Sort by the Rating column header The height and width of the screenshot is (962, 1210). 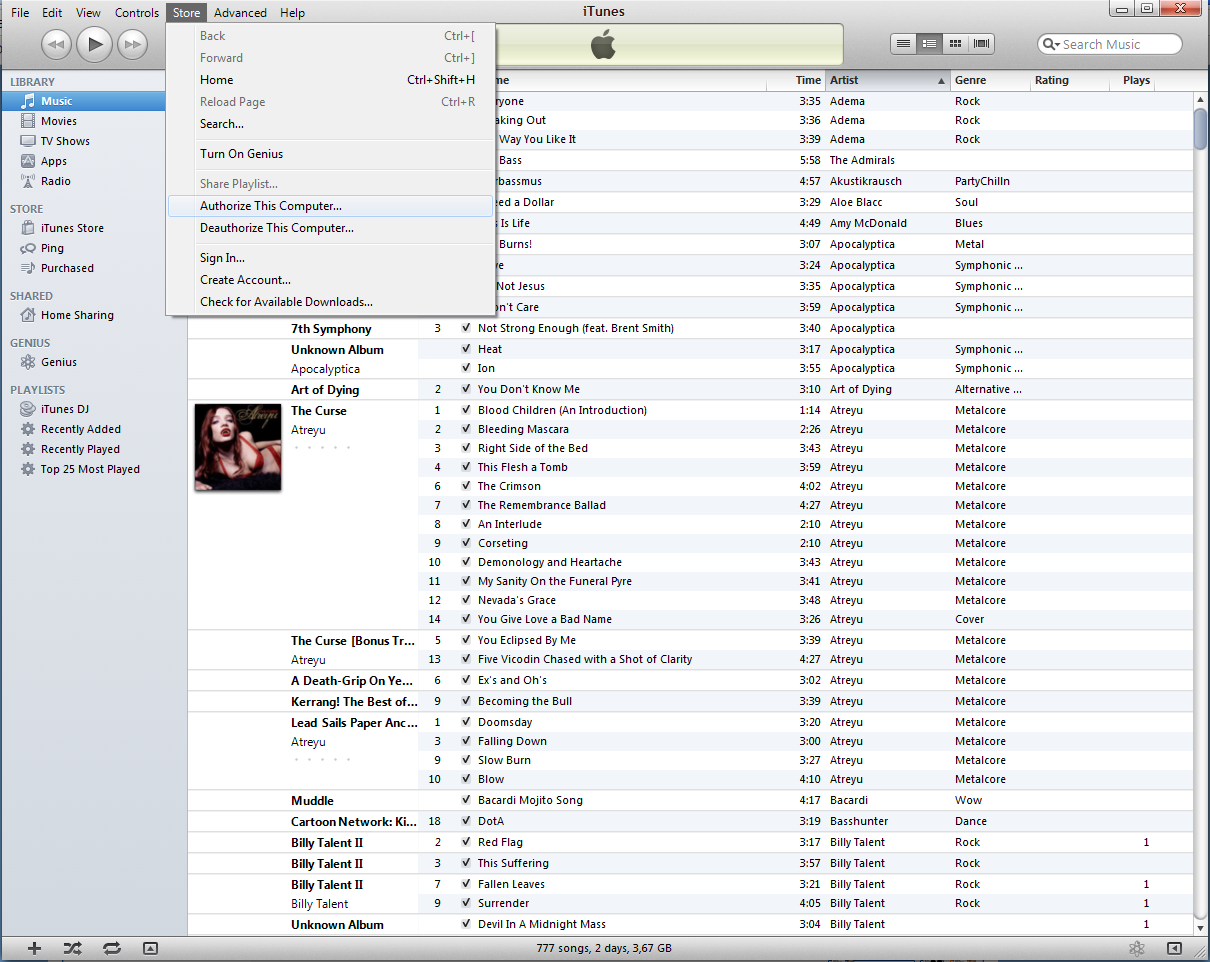coord(1069,80)
